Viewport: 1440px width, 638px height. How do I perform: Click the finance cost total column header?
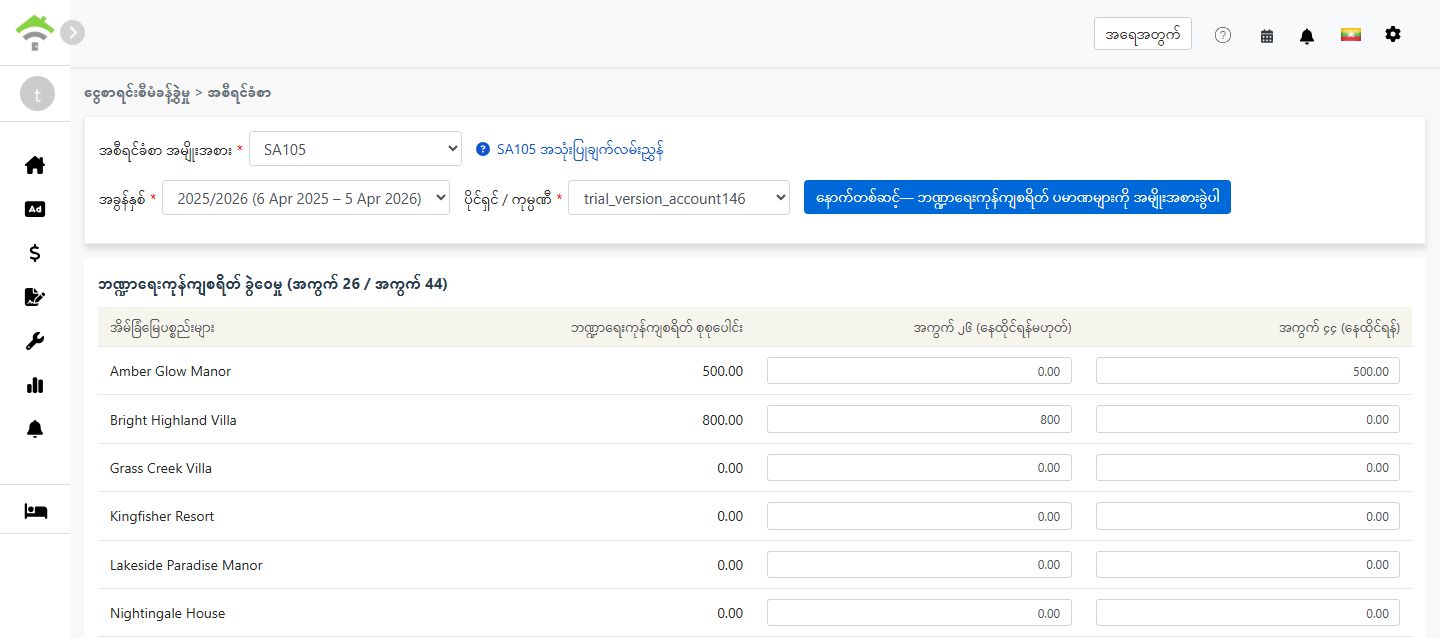[x=656, y=327]
